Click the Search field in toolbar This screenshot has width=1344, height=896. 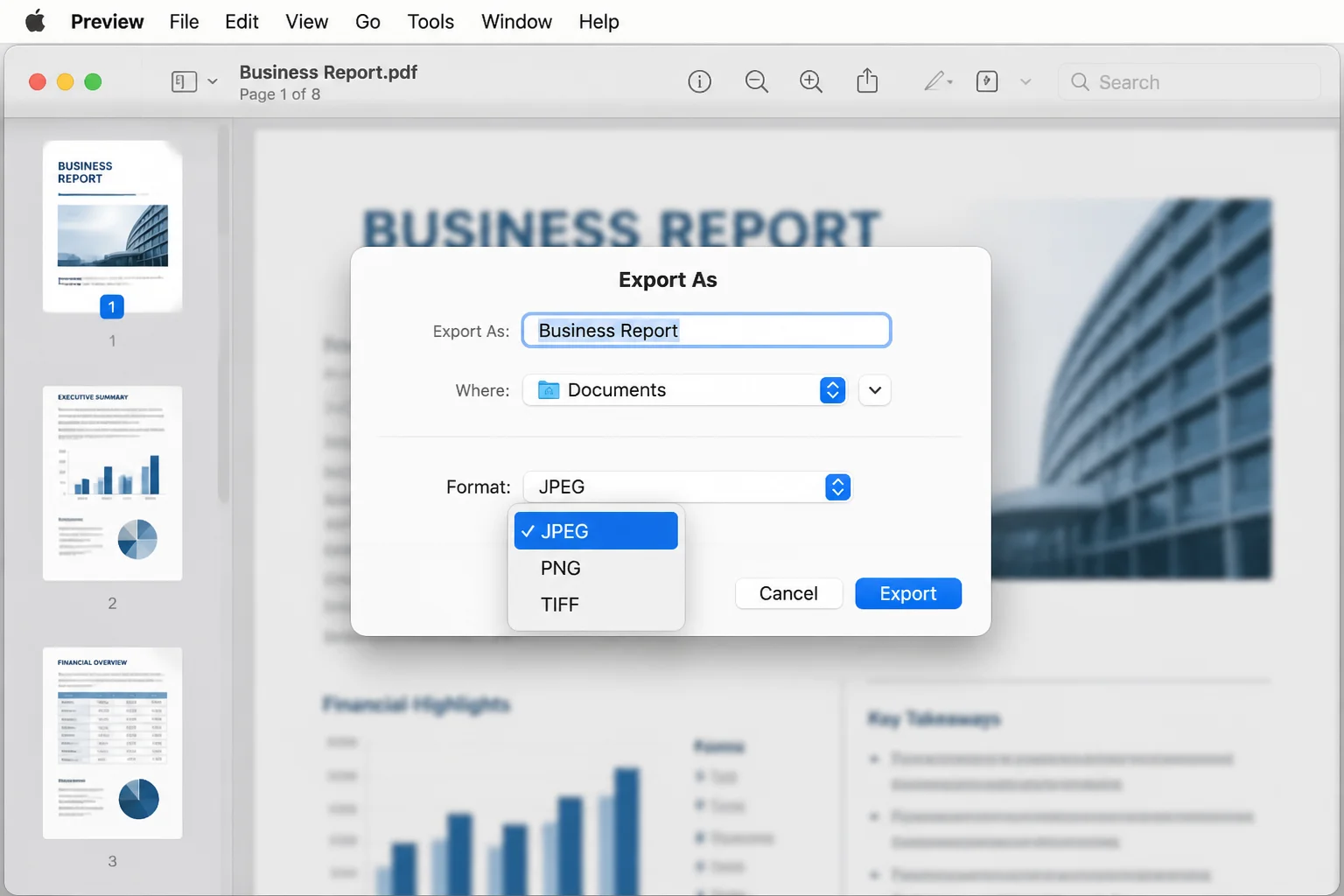(1189, 82)
